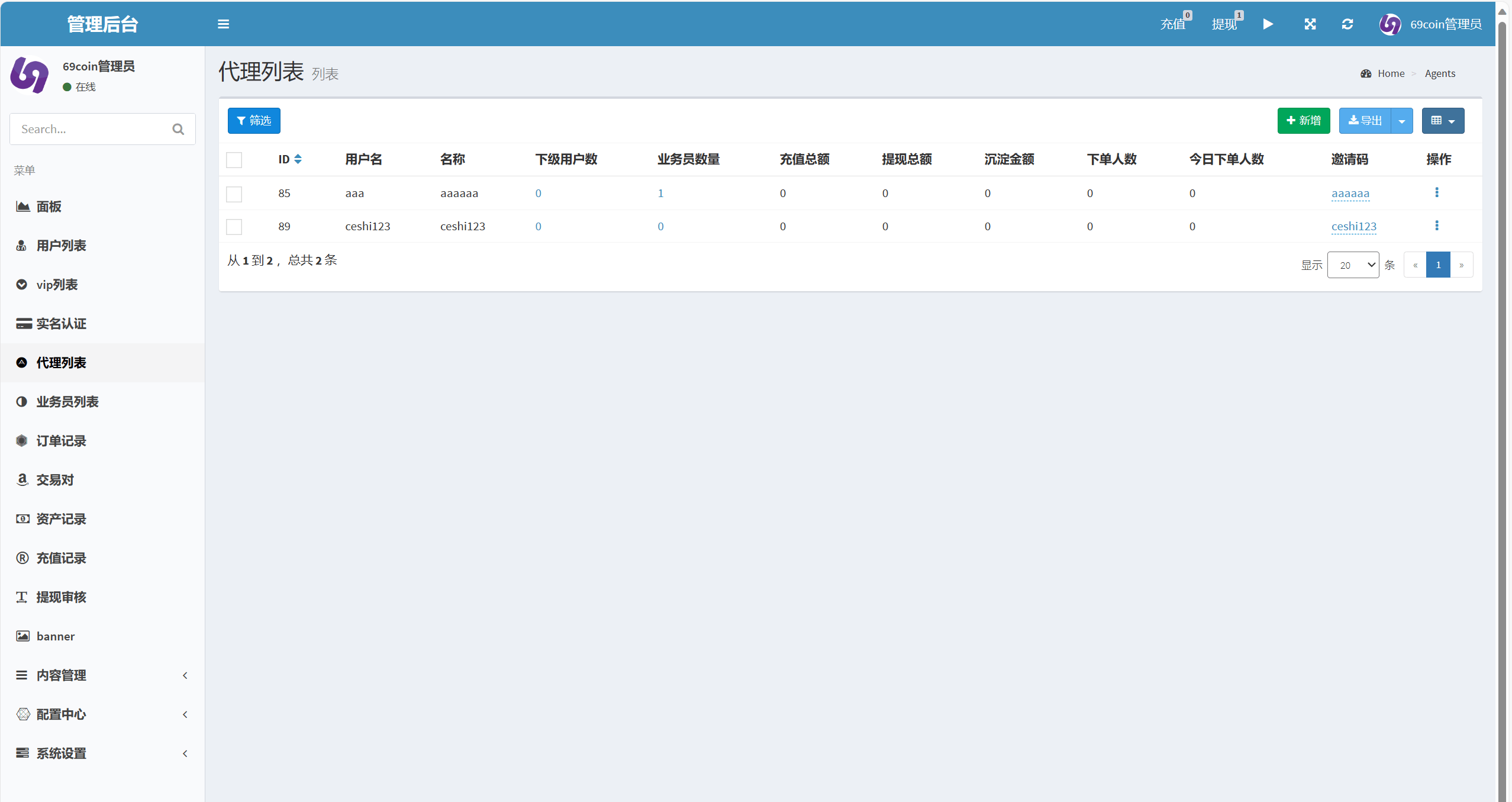Click the fullscreen expand icon

[x=1310, y=24]
